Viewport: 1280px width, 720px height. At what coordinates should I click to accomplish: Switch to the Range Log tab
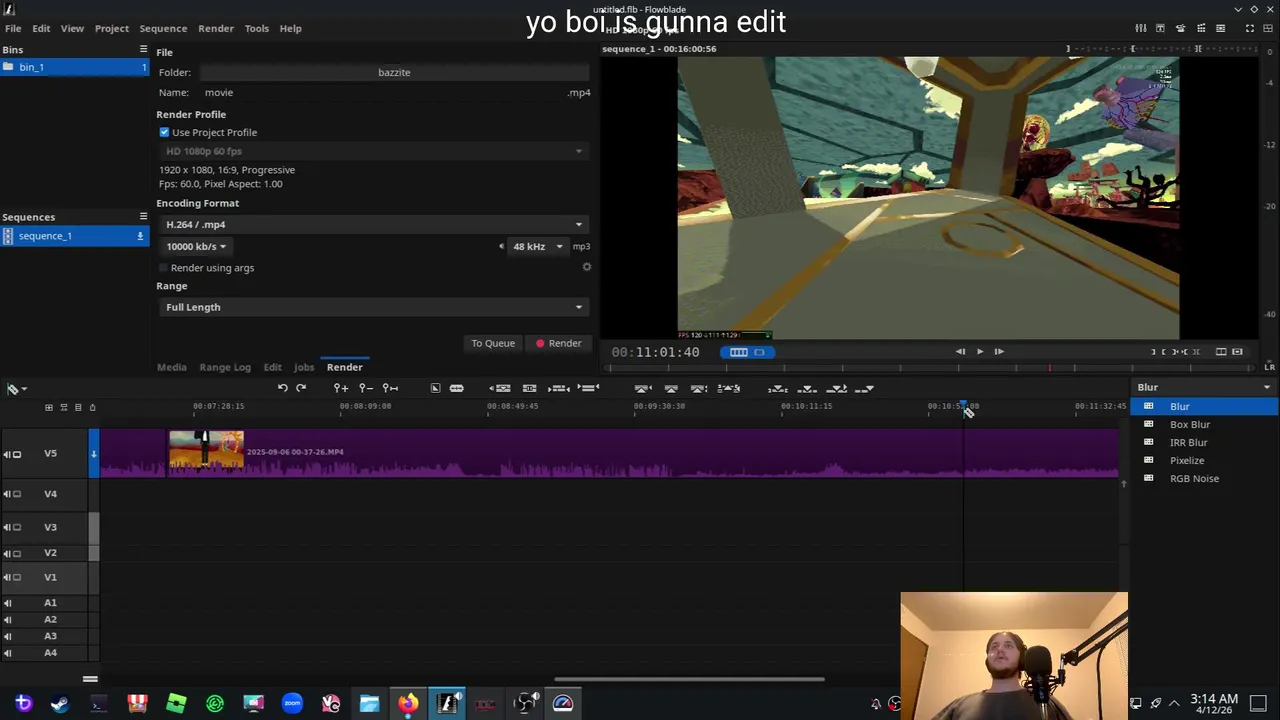[x=225, y=367]
